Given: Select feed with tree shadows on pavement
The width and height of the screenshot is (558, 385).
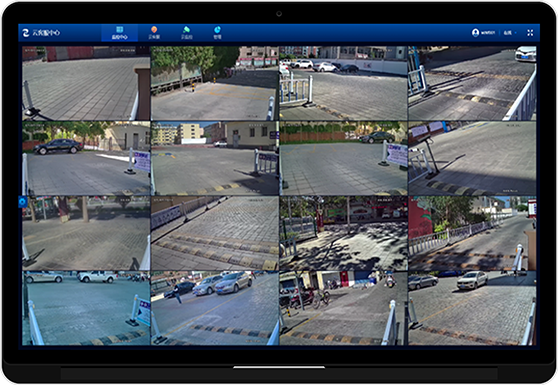Looking at the screenshot, I should 343,233.
